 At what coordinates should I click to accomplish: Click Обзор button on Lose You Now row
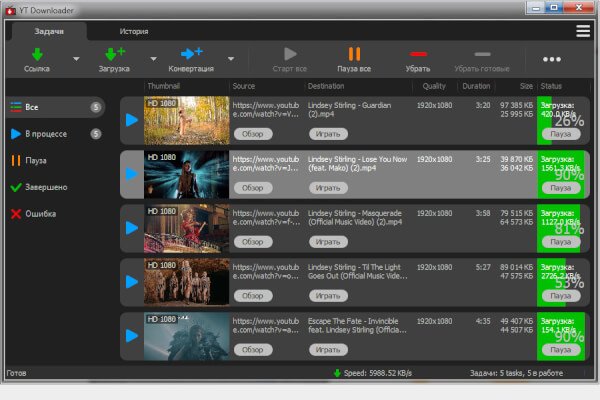(x=253, y=188)
